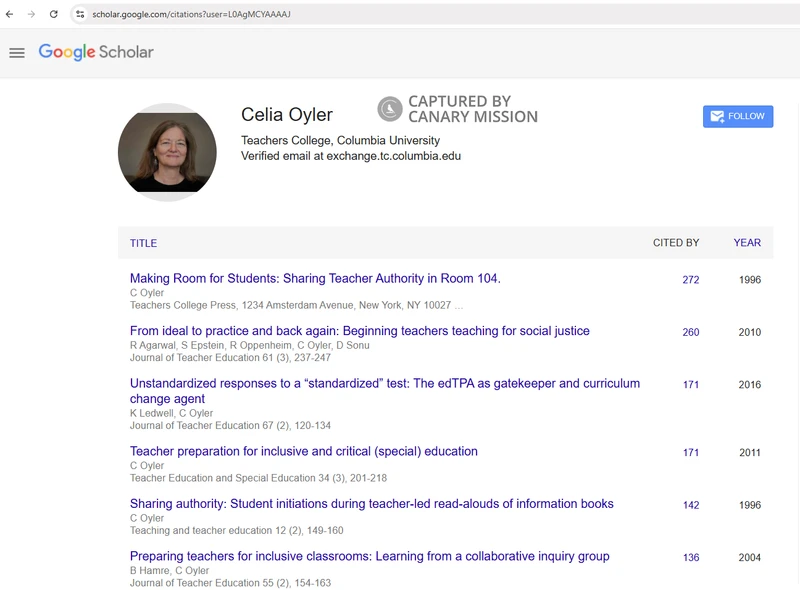Click the 260 citation count
800x590 pixels.
[x=691, y=332]
